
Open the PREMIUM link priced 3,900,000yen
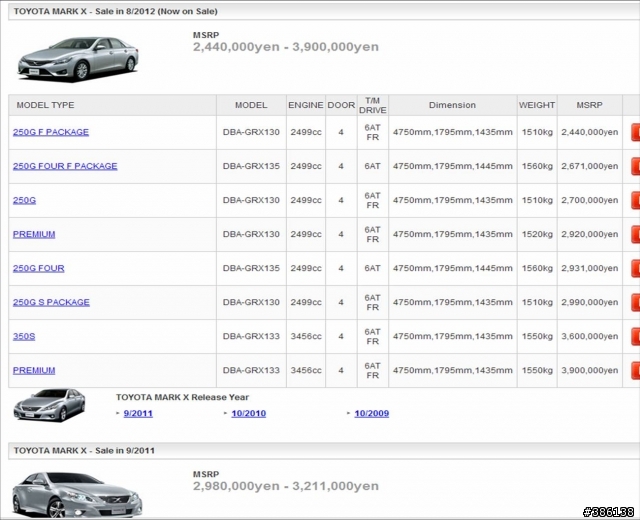coord(34,370)
